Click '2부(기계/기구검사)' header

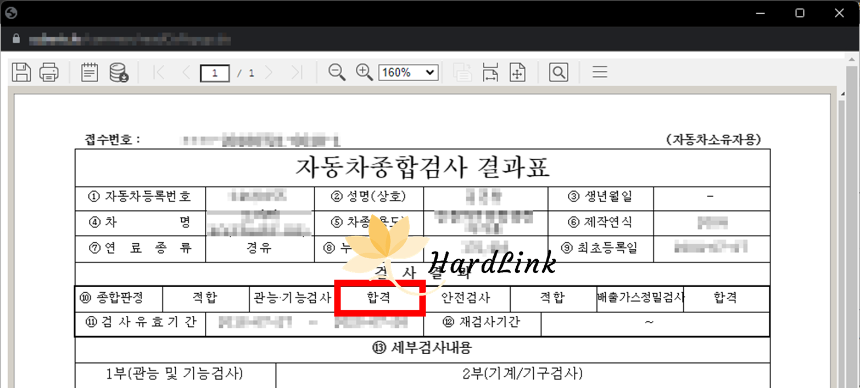[x=523, y=375]
